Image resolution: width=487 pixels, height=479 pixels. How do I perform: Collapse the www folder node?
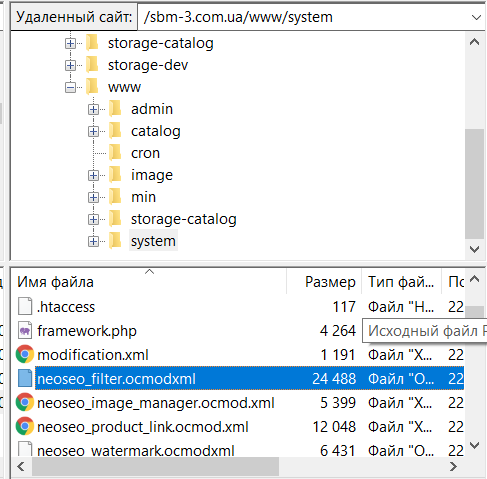(x=70, y=87)
